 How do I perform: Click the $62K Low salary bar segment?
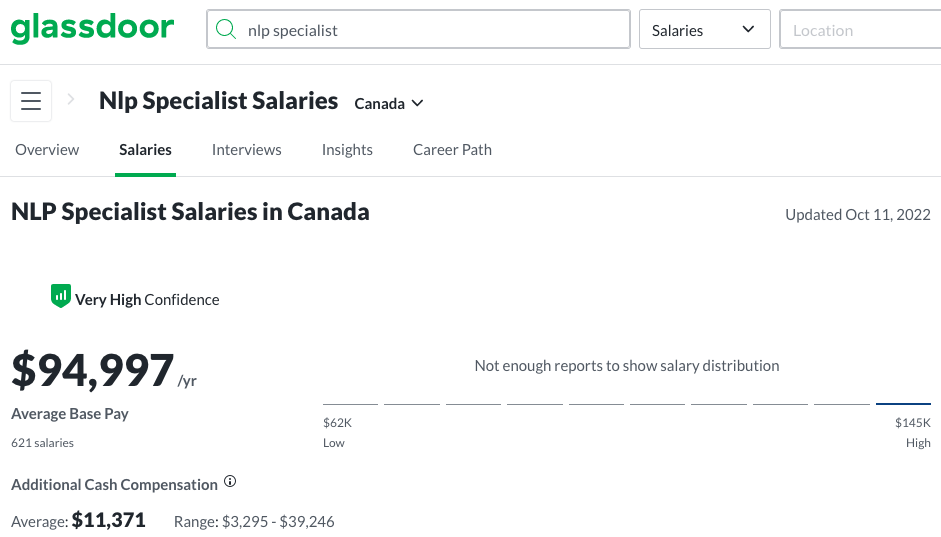(350, 404)
